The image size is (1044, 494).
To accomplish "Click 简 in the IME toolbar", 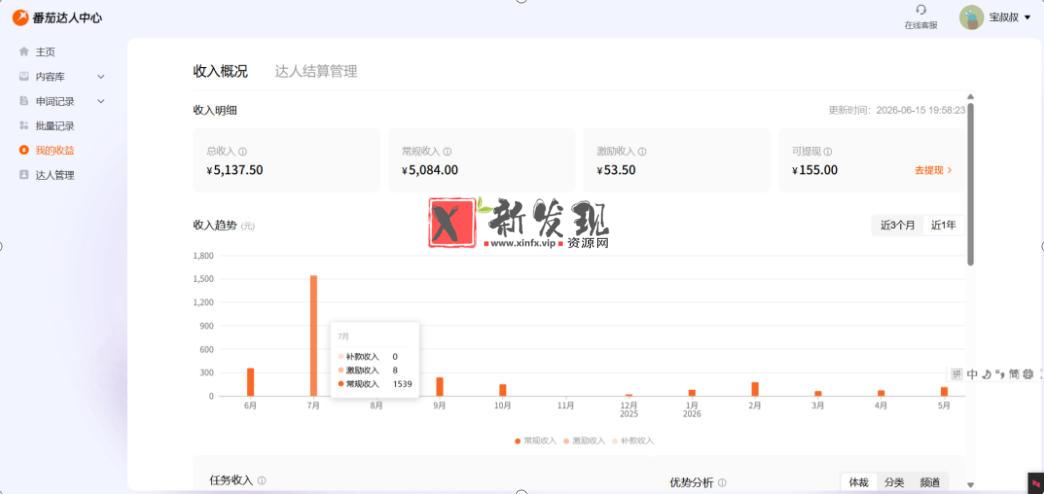I will tap(1013, 374).
